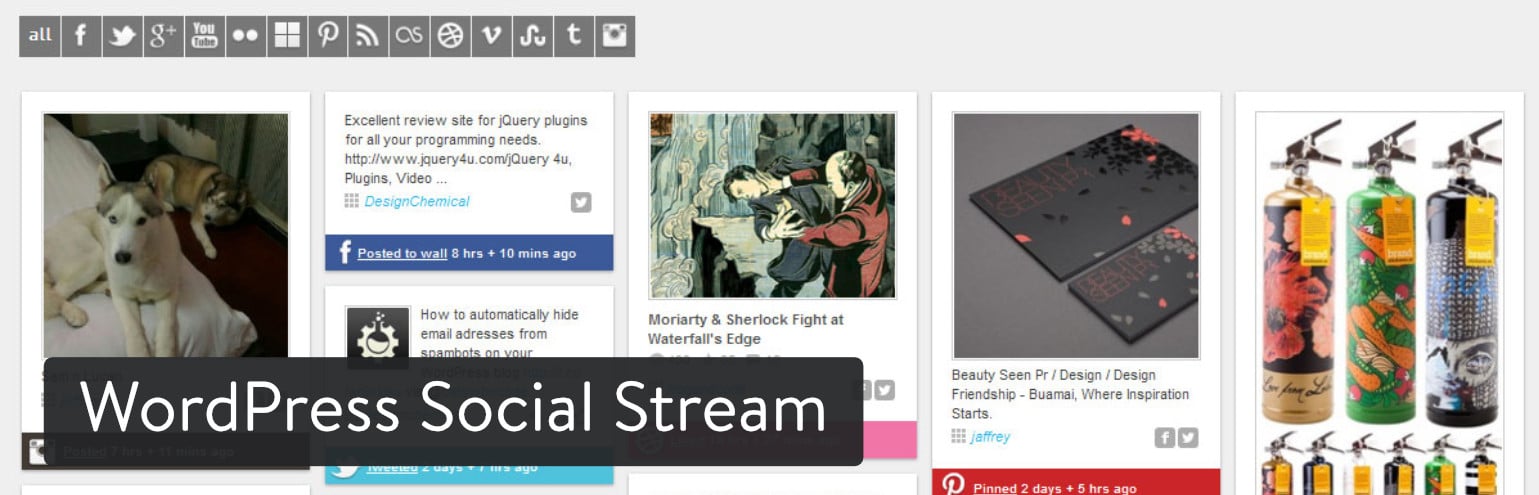Filter the stream by Pinterest icon

328,36
